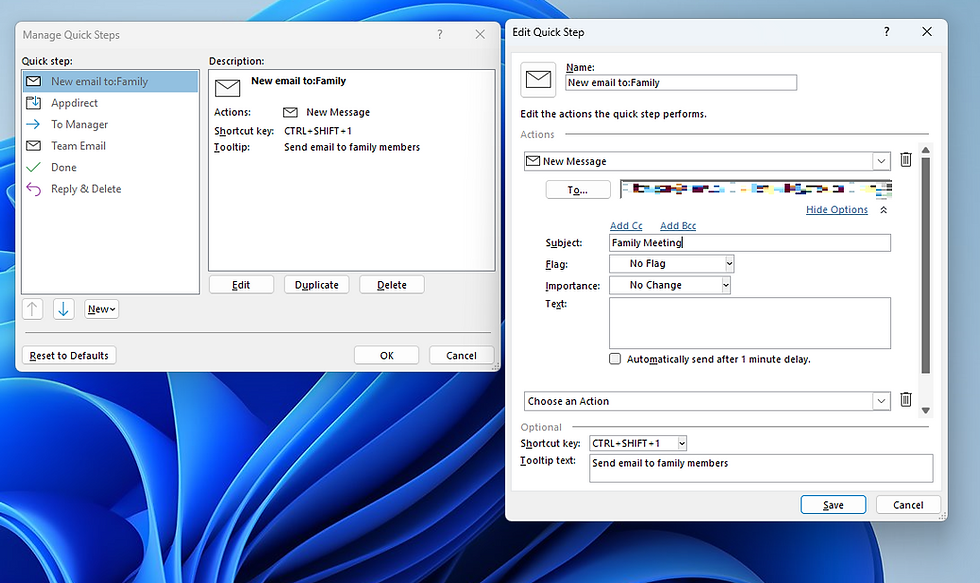The width and height of the screenshot is (980, 583).
Task: Click the To... recipients button
Action: tap(578, 190)
